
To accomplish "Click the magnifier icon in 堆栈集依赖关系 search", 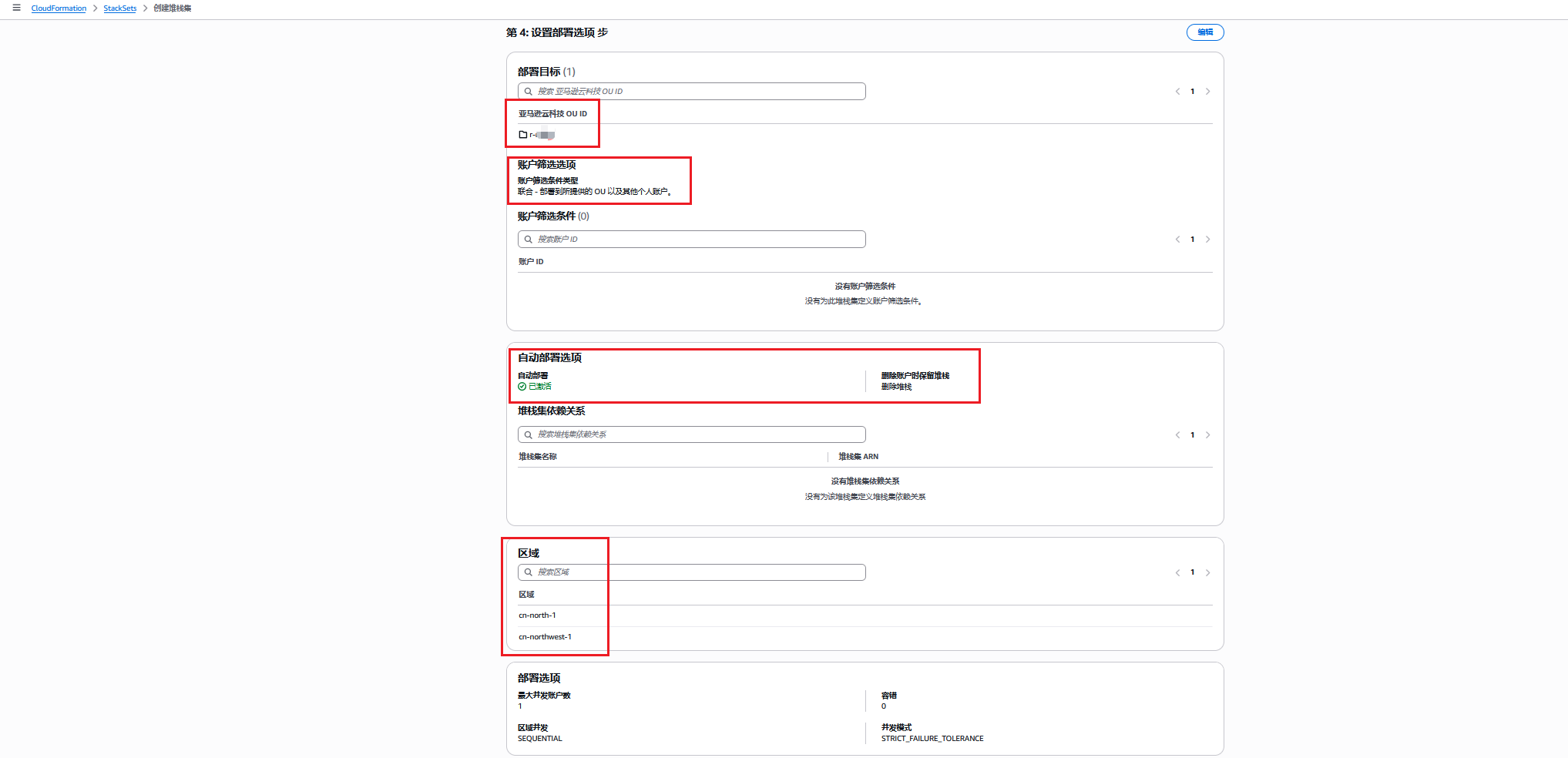I will point(529,434).
